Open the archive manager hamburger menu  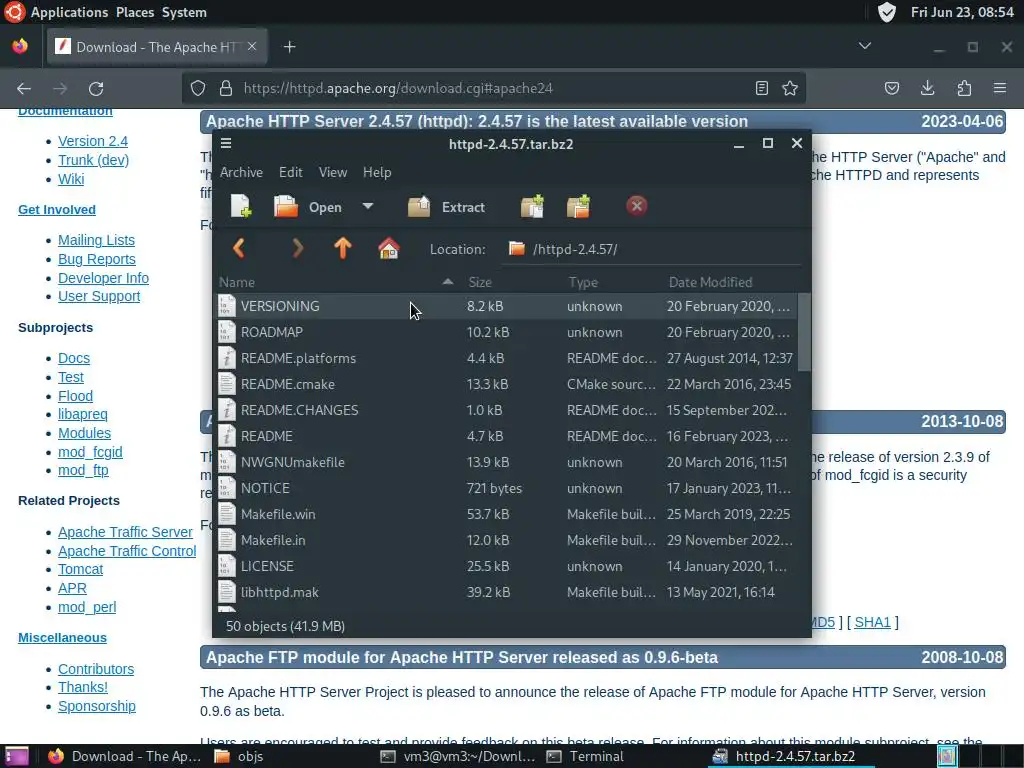(226, 144)
